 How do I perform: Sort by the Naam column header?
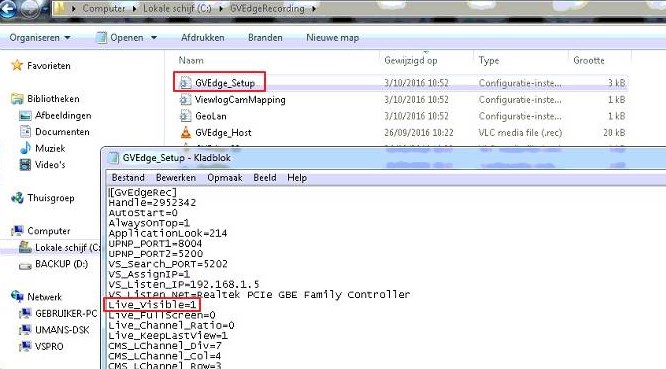pyautogui.click(x=191, y=60)
